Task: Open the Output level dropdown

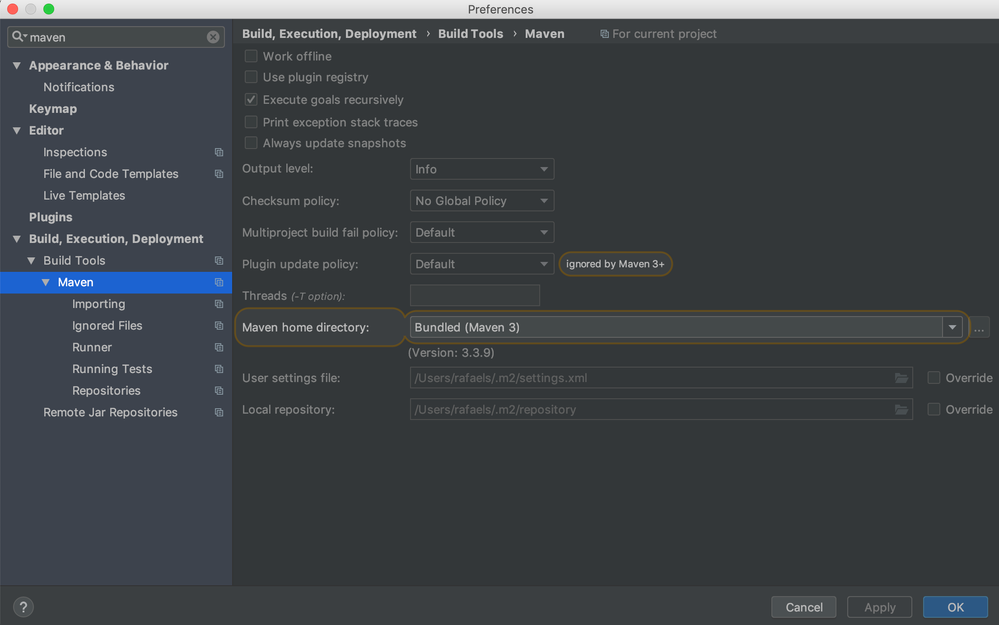Action: tap(481, 169)
